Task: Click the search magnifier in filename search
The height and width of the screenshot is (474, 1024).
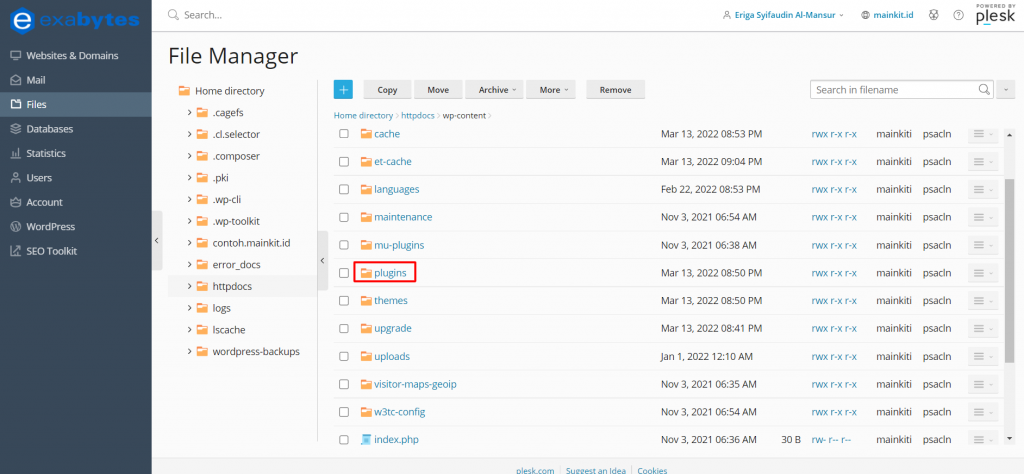Action: tap(984, 89)
